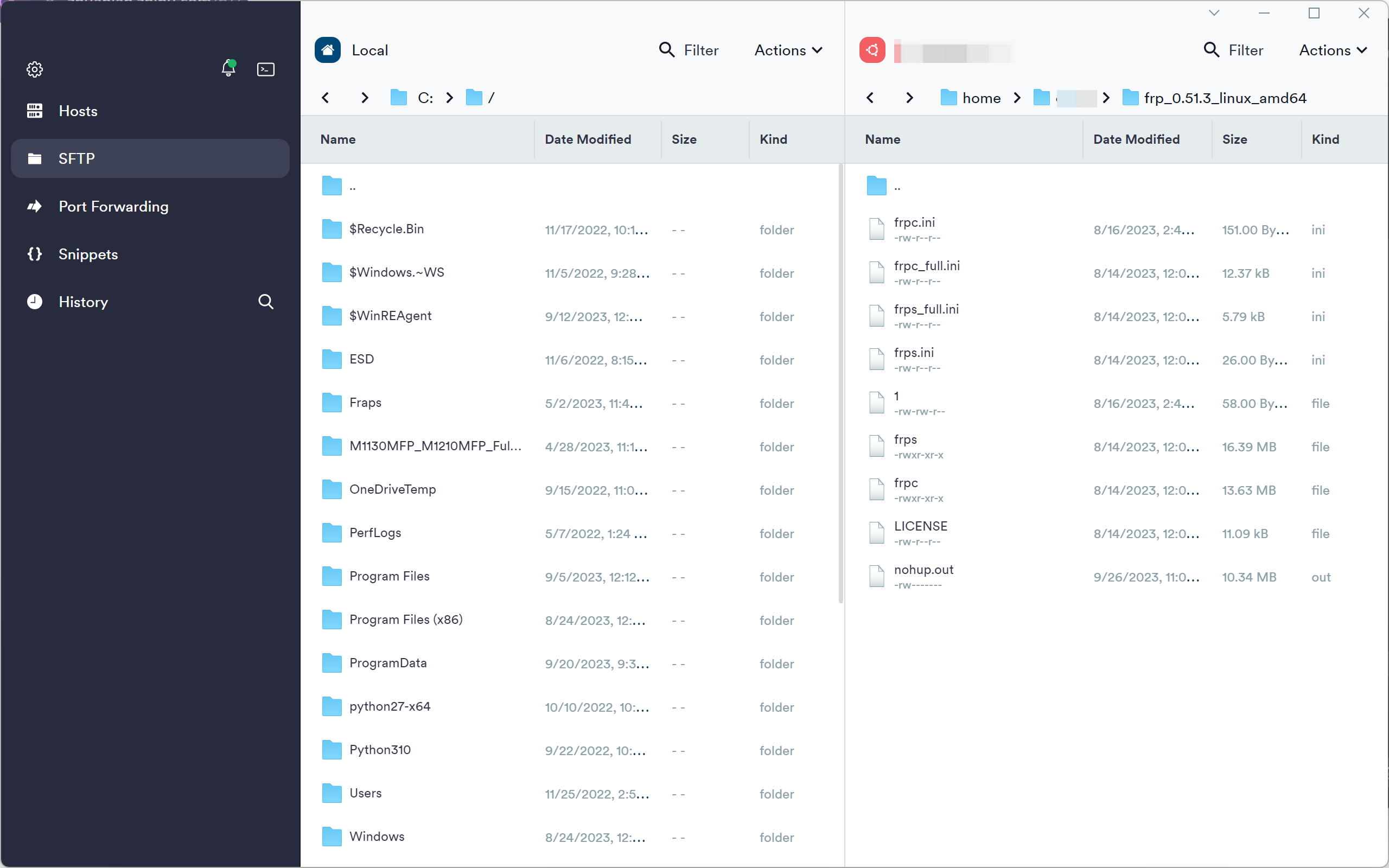
Task: Open the Snippets section
Action: pos(88,254)
